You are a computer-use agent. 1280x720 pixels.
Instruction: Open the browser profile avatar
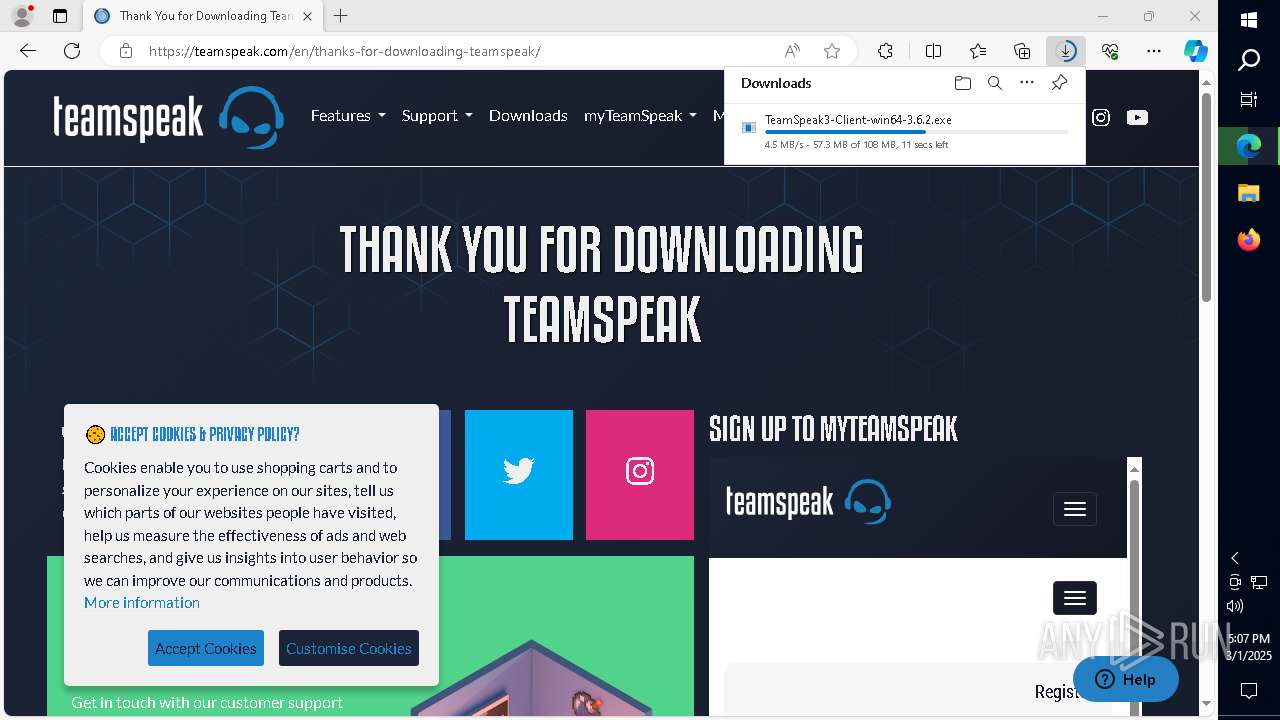22,16
